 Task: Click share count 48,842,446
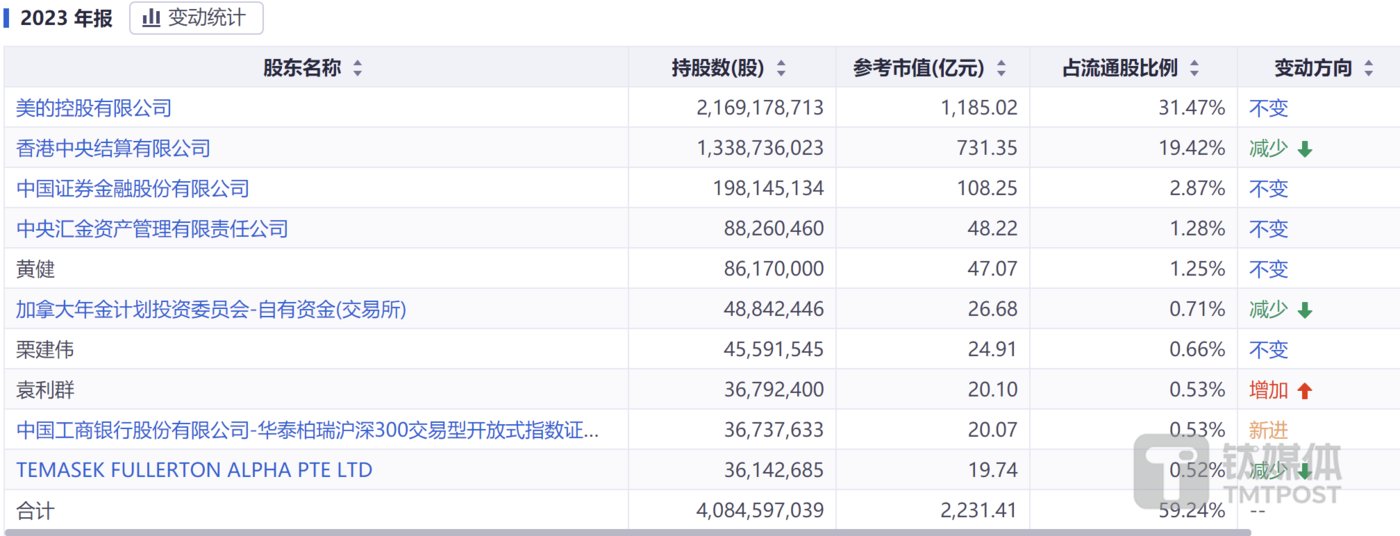click(773, 310)
